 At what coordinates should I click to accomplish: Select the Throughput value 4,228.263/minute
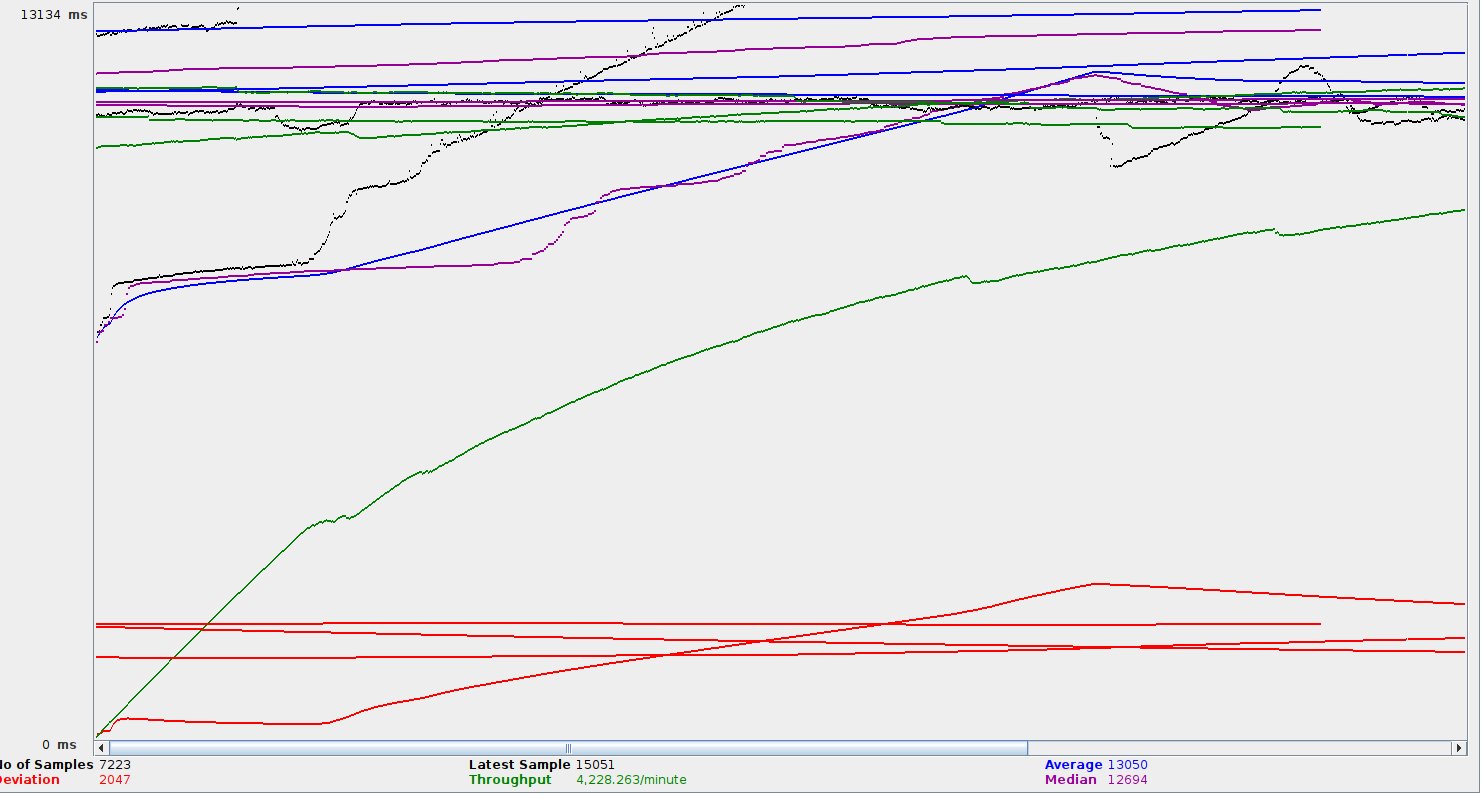click(631, 780)
